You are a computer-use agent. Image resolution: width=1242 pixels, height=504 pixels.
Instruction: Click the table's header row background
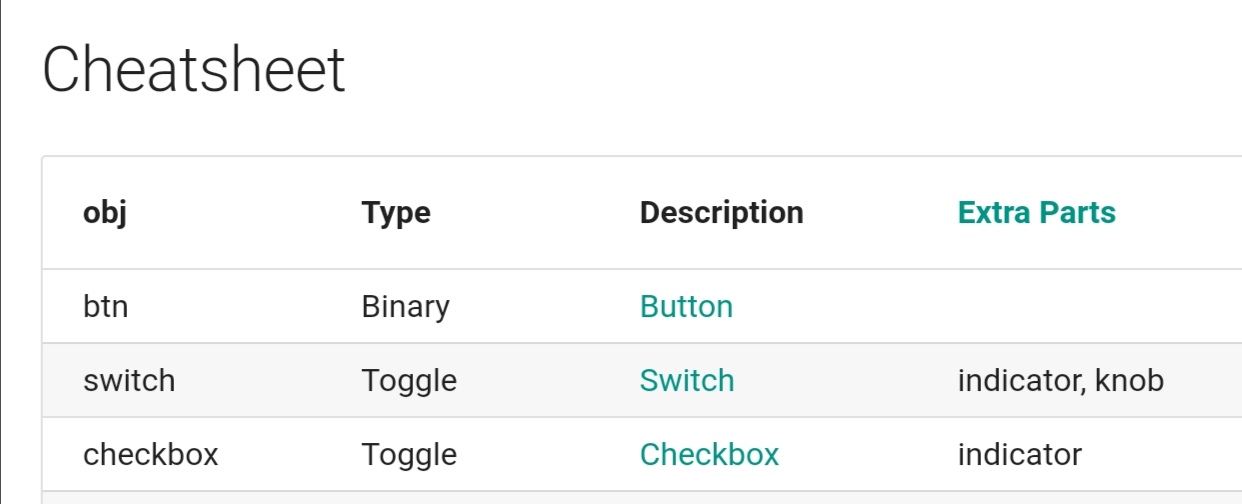click(642, 212)
